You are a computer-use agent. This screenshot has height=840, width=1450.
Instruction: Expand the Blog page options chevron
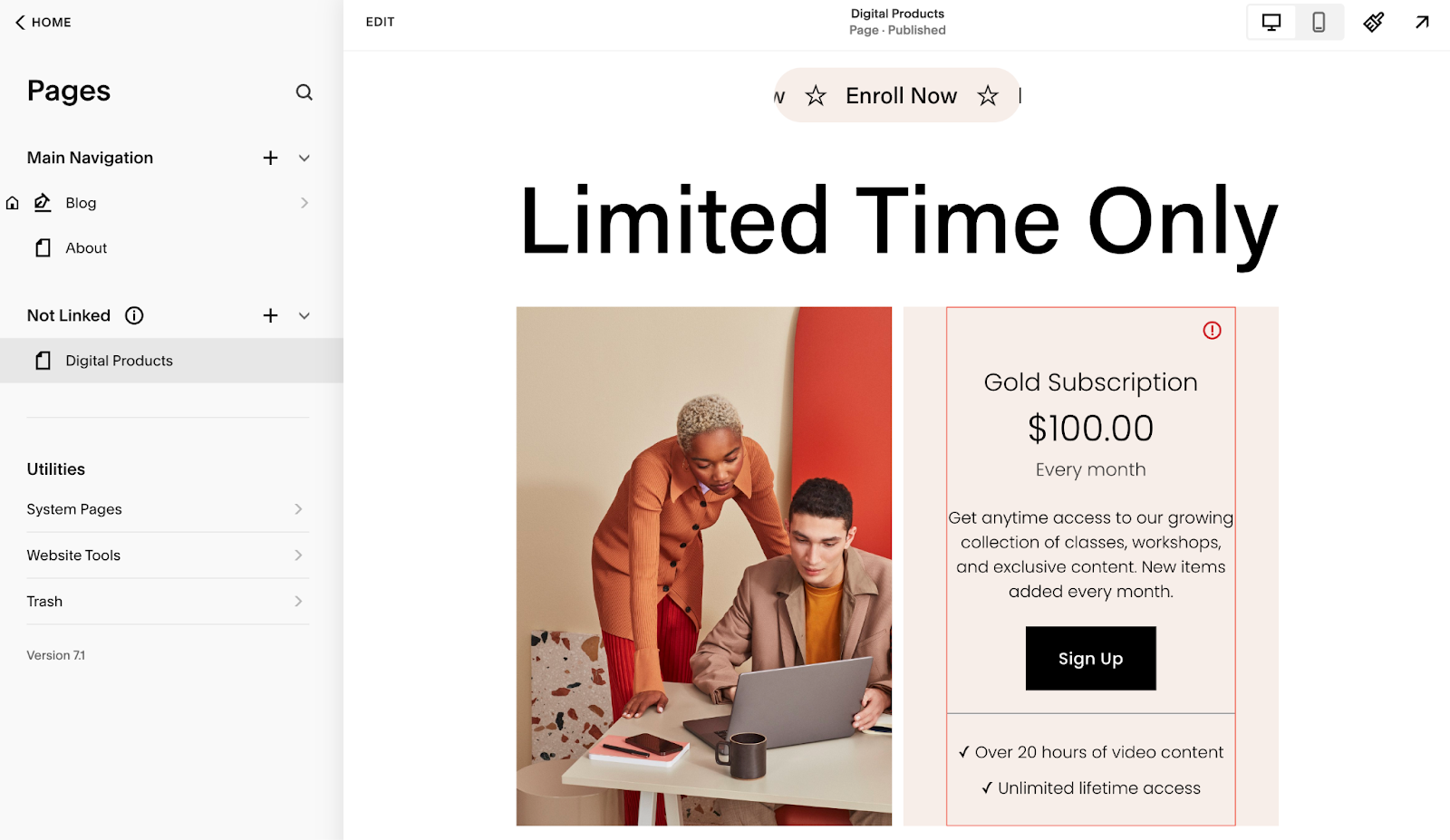pos(304,202)
